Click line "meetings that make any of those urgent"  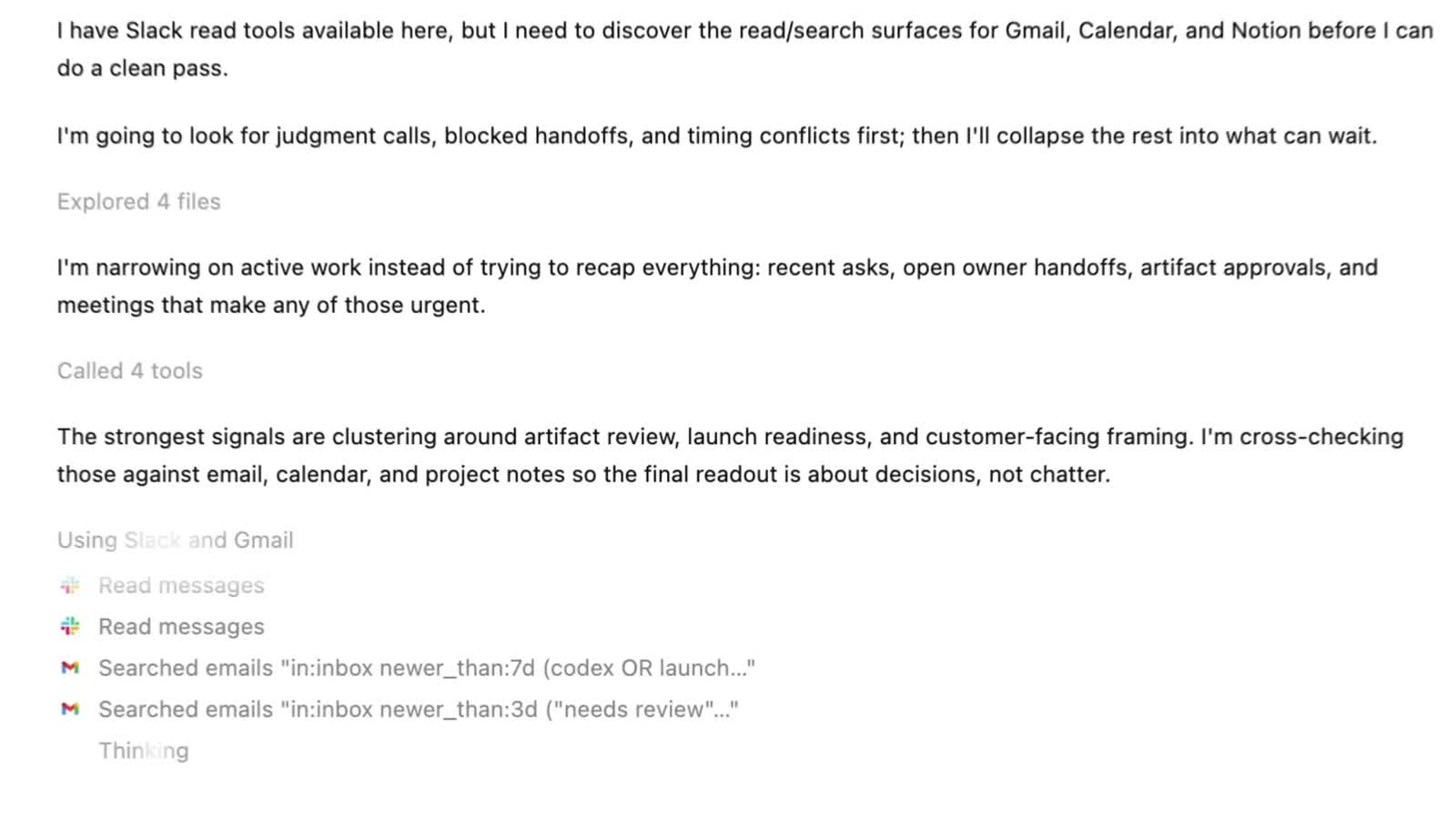[271, 305]
